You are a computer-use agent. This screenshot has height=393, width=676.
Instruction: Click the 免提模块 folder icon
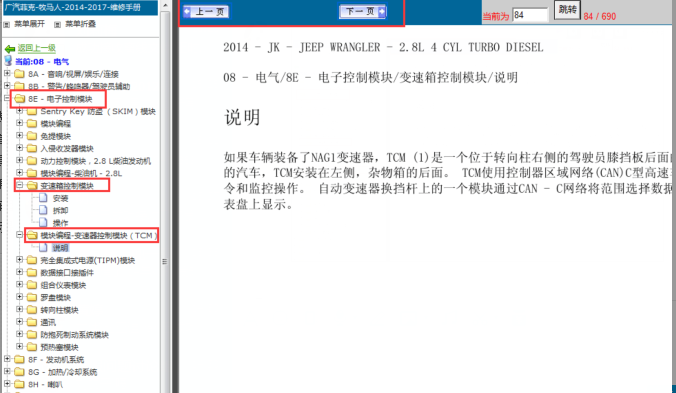tap(31, 136)
